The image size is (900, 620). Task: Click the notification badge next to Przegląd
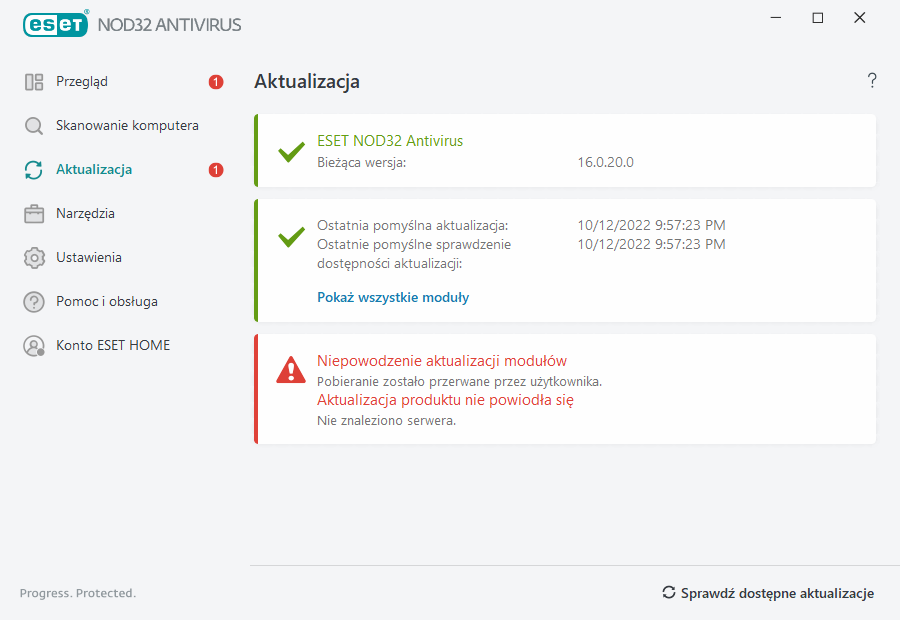tap(215, 82)
